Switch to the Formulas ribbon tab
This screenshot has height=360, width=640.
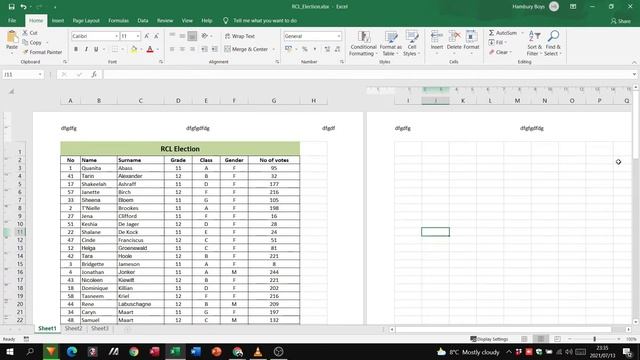[118, 20]
